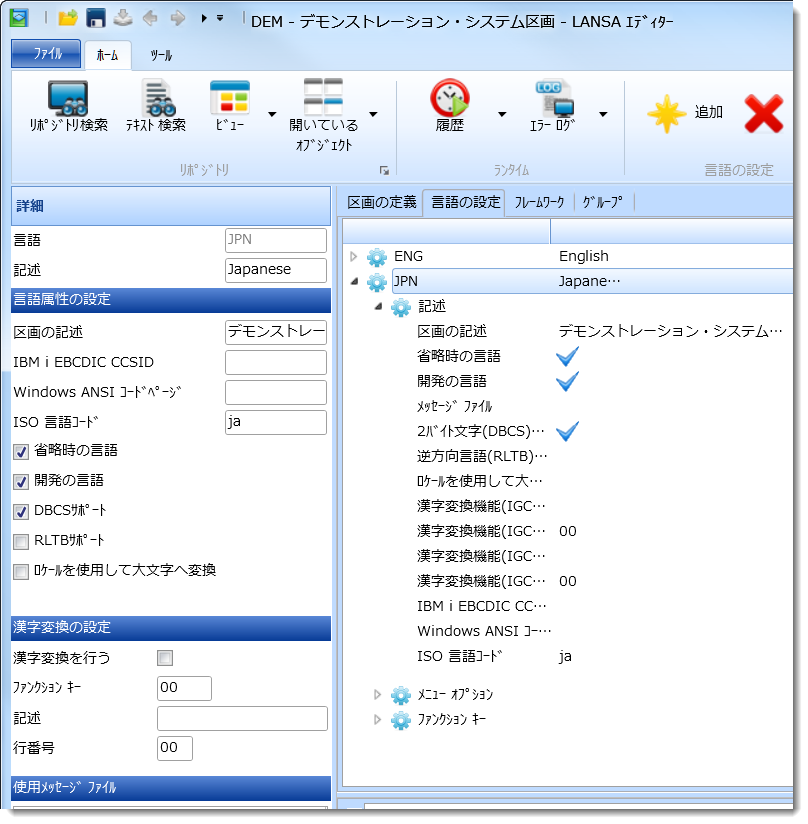This screenshot has height=824, width=808.
Task: Enable ロケールを使用して大文字へ変換 checkbox
Action: point(21,571)
